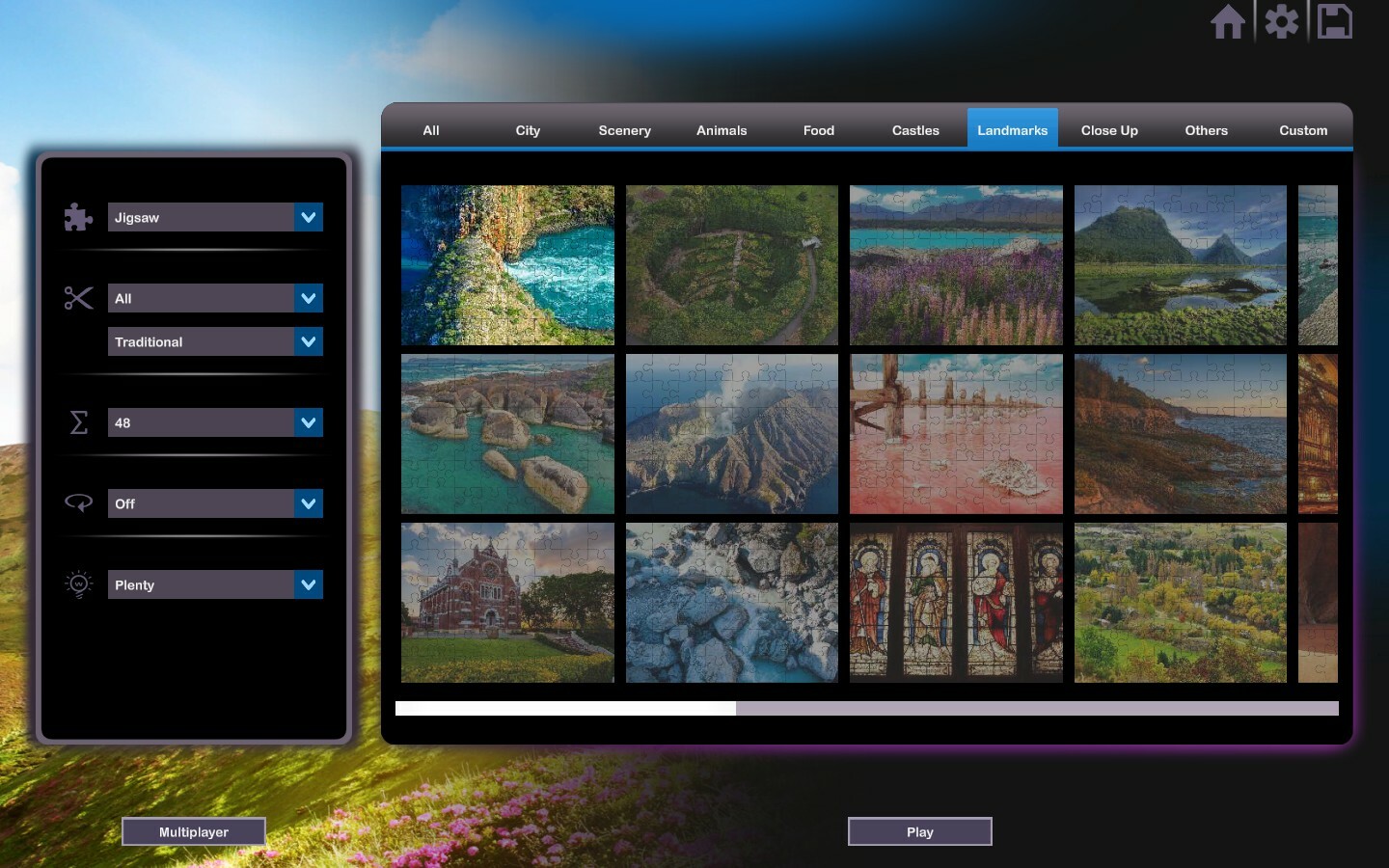Image resolution: width=1389 pixels, height=868 pixels.
Task: Select the Castles category tab
Action: pyautogui.click(x=914, y=130)
